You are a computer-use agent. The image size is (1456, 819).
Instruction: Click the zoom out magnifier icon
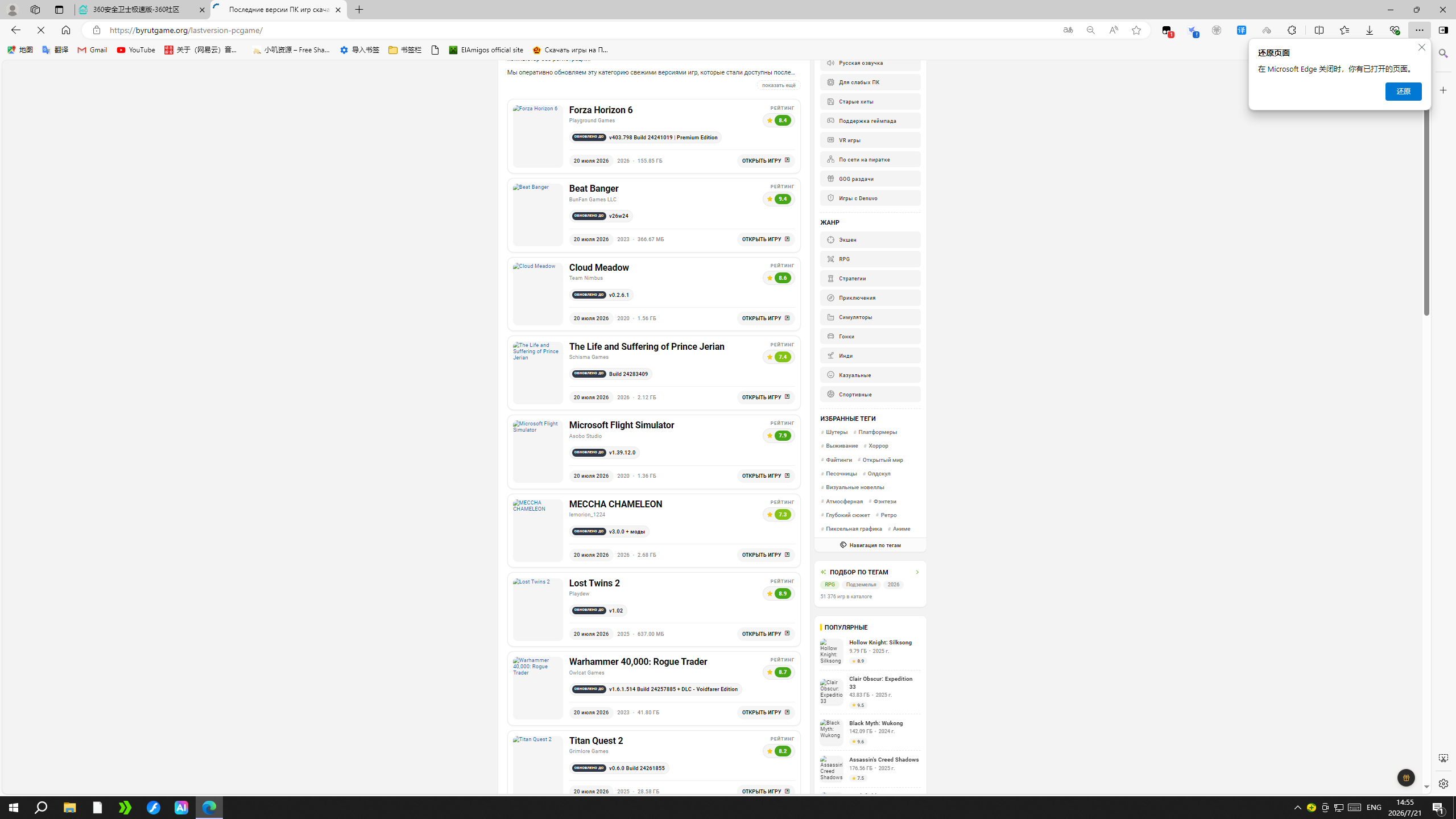point(1090,30)
